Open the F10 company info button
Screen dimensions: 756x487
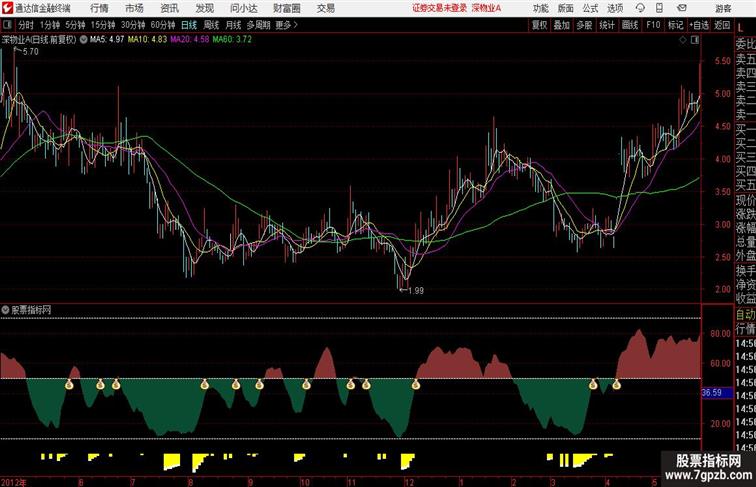coord(653,25)
